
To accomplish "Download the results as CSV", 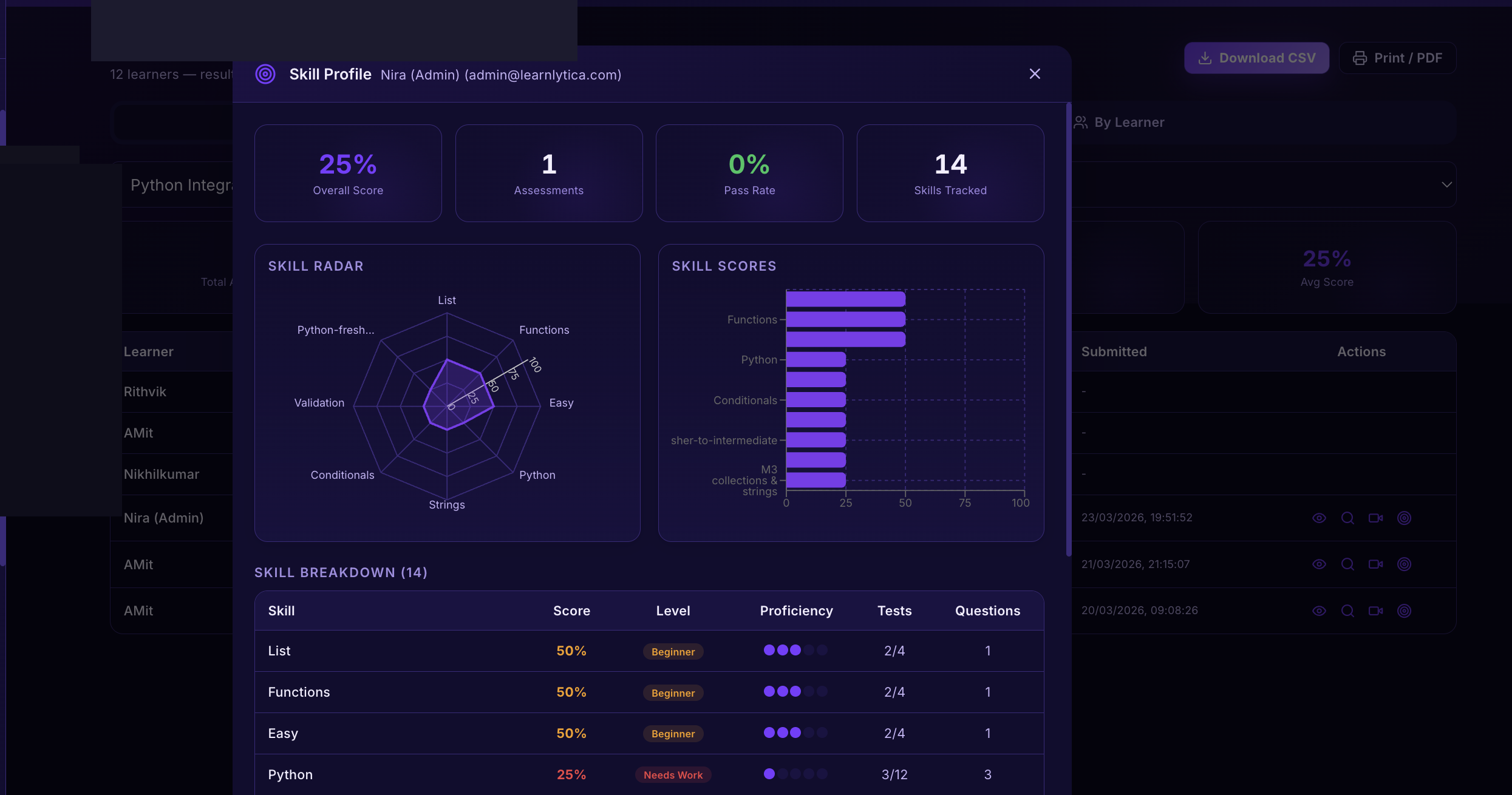I will pos(1256,58).
